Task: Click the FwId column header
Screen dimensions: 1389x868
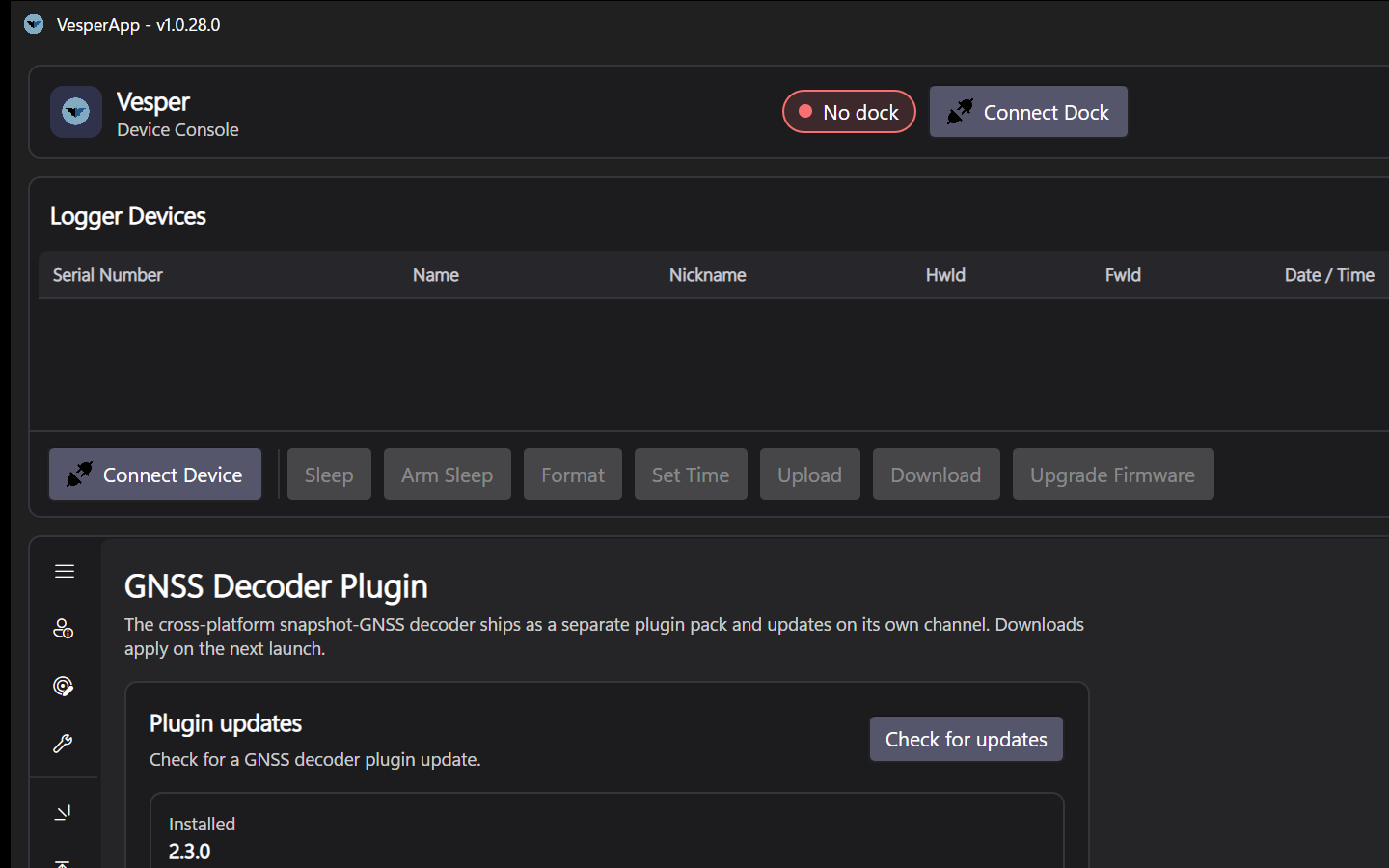Action: [x=1123, y=275]
